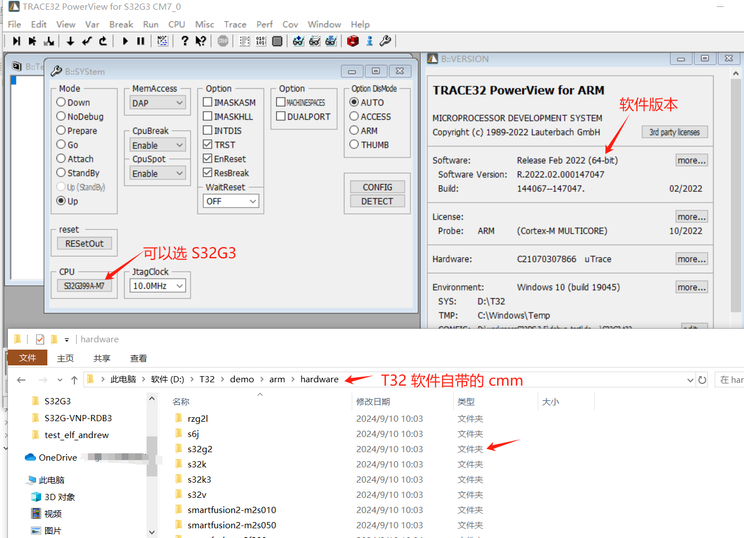Viewport: 744px width, 538px height.
Task: Open the JtagClock 10.0MHz dropdown
Action: click(157, 286)
